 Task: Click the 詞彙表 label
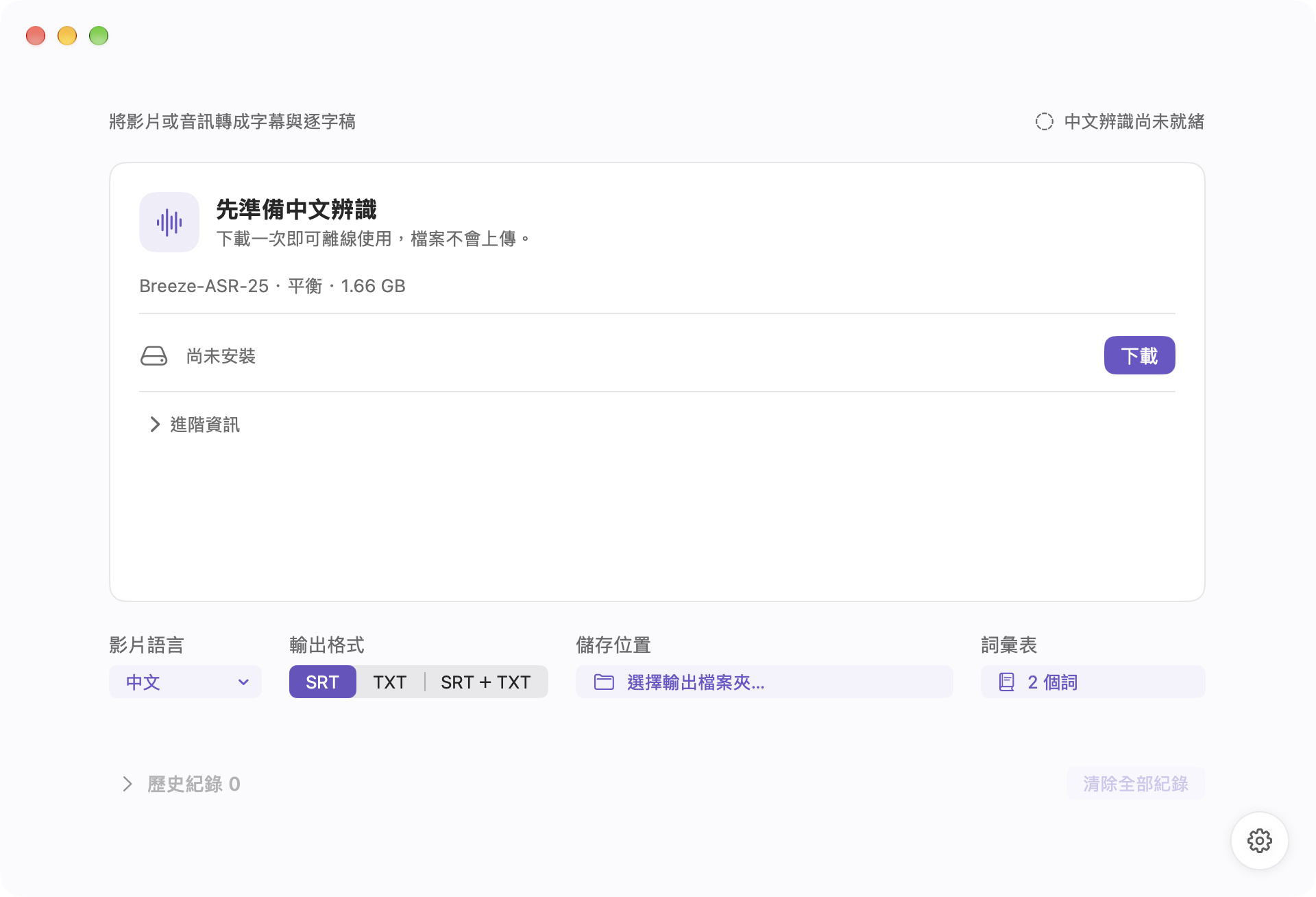coord(1009,645)
